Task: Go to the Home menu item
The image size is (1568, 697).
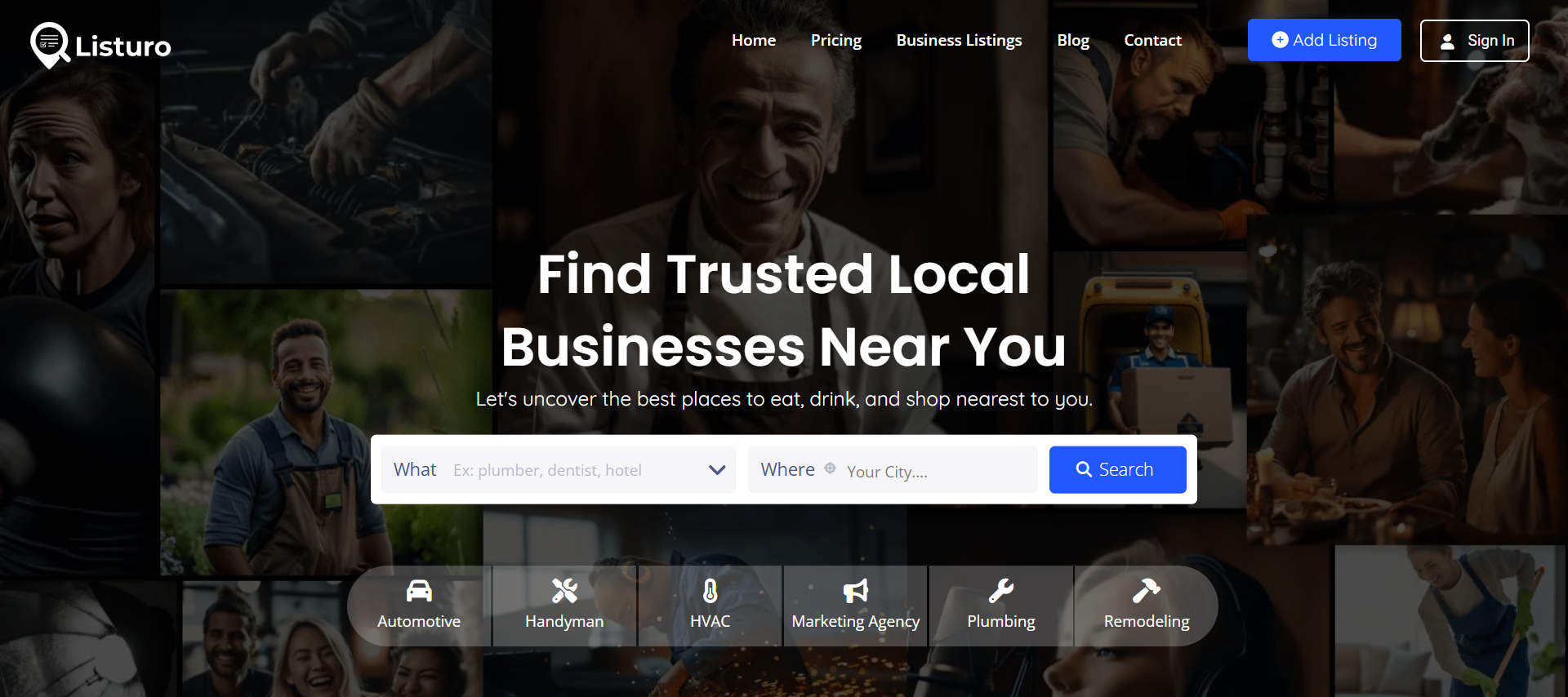Action: click(x=754, y=40)
